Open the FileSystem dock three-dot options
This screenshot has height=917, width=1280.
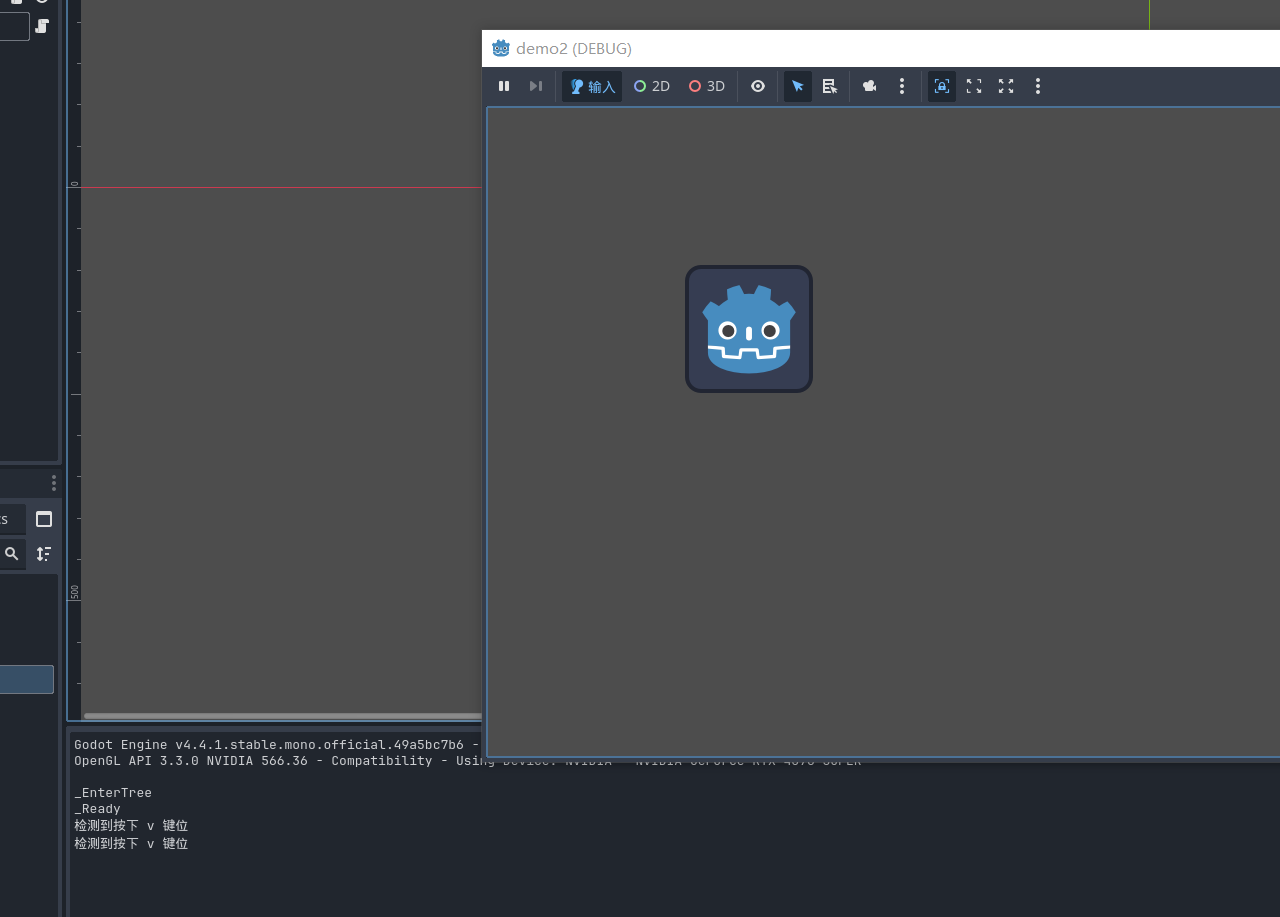(54, 483)
